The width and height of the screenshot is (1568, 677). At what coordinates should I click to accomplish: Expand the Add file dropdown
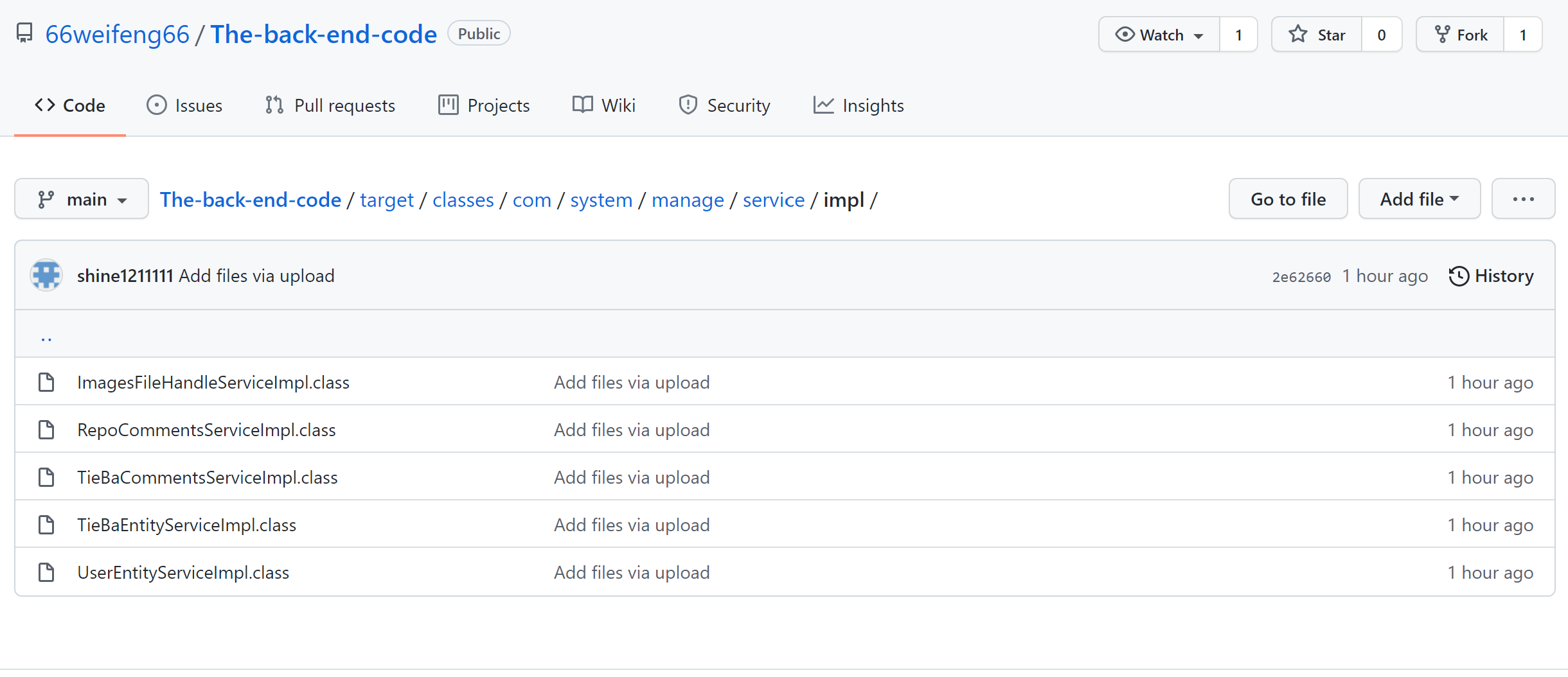pos(1419,199)
